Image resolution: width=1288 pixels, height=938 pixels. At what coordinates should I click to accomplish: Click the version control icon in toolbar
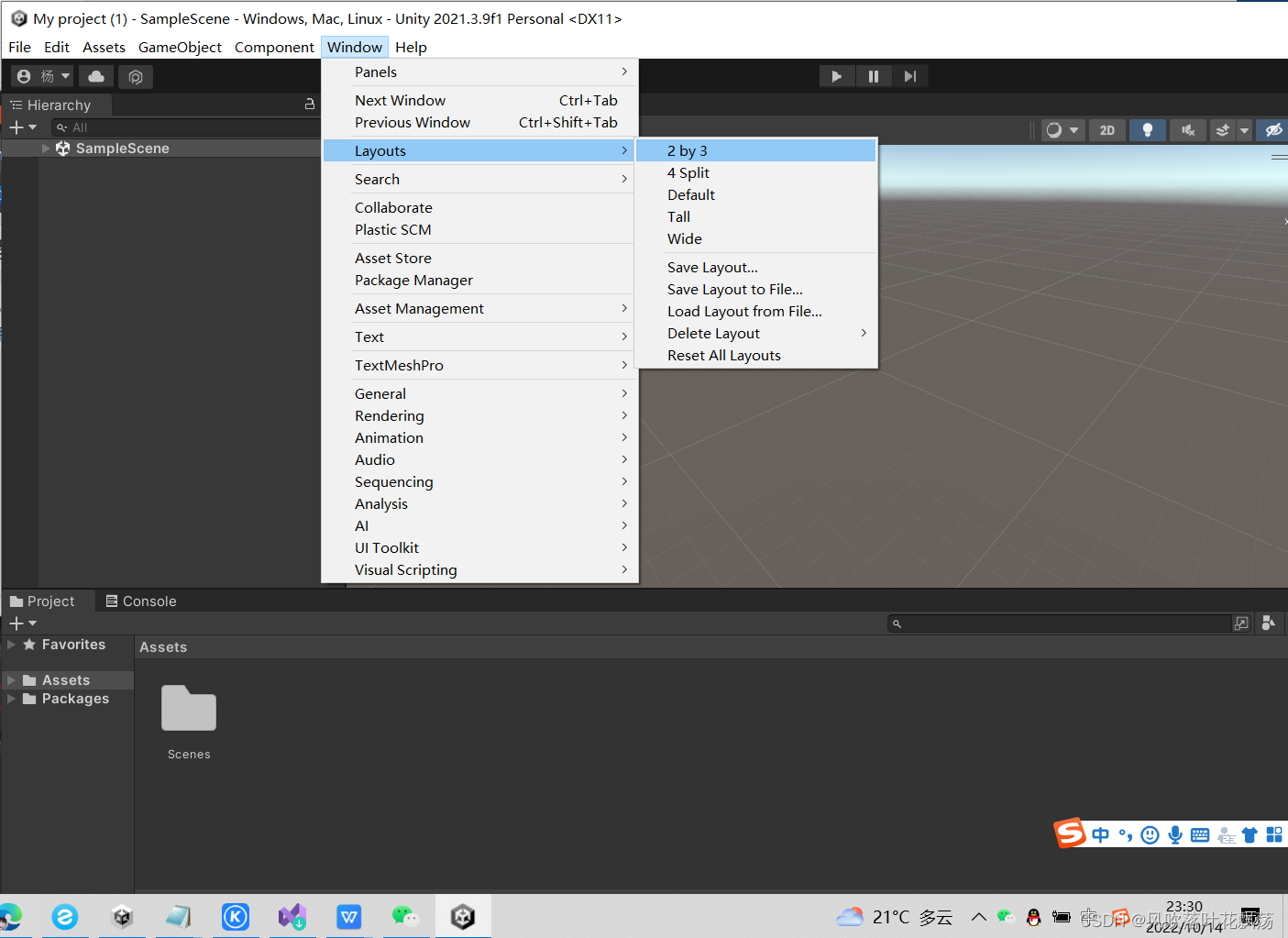pos(136,77)
